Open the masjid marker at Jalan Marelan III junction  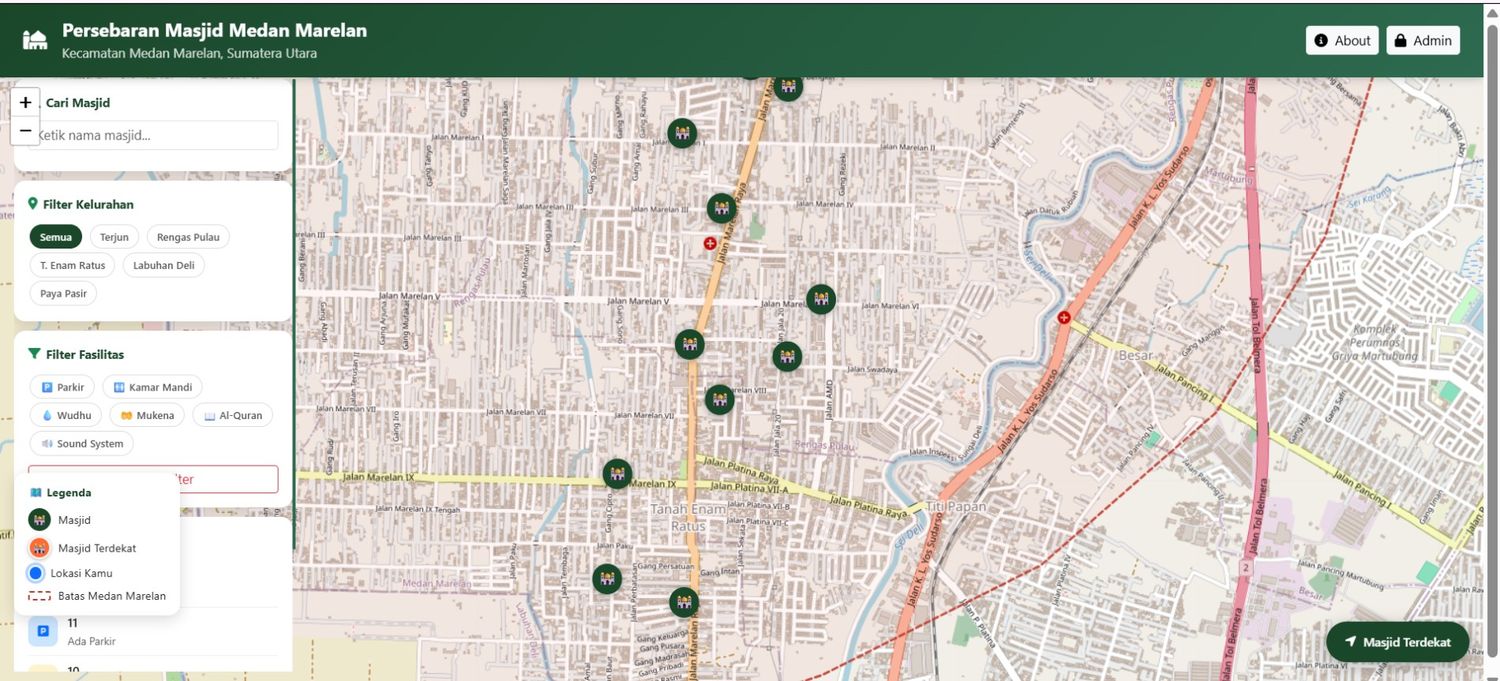point(721,208)
